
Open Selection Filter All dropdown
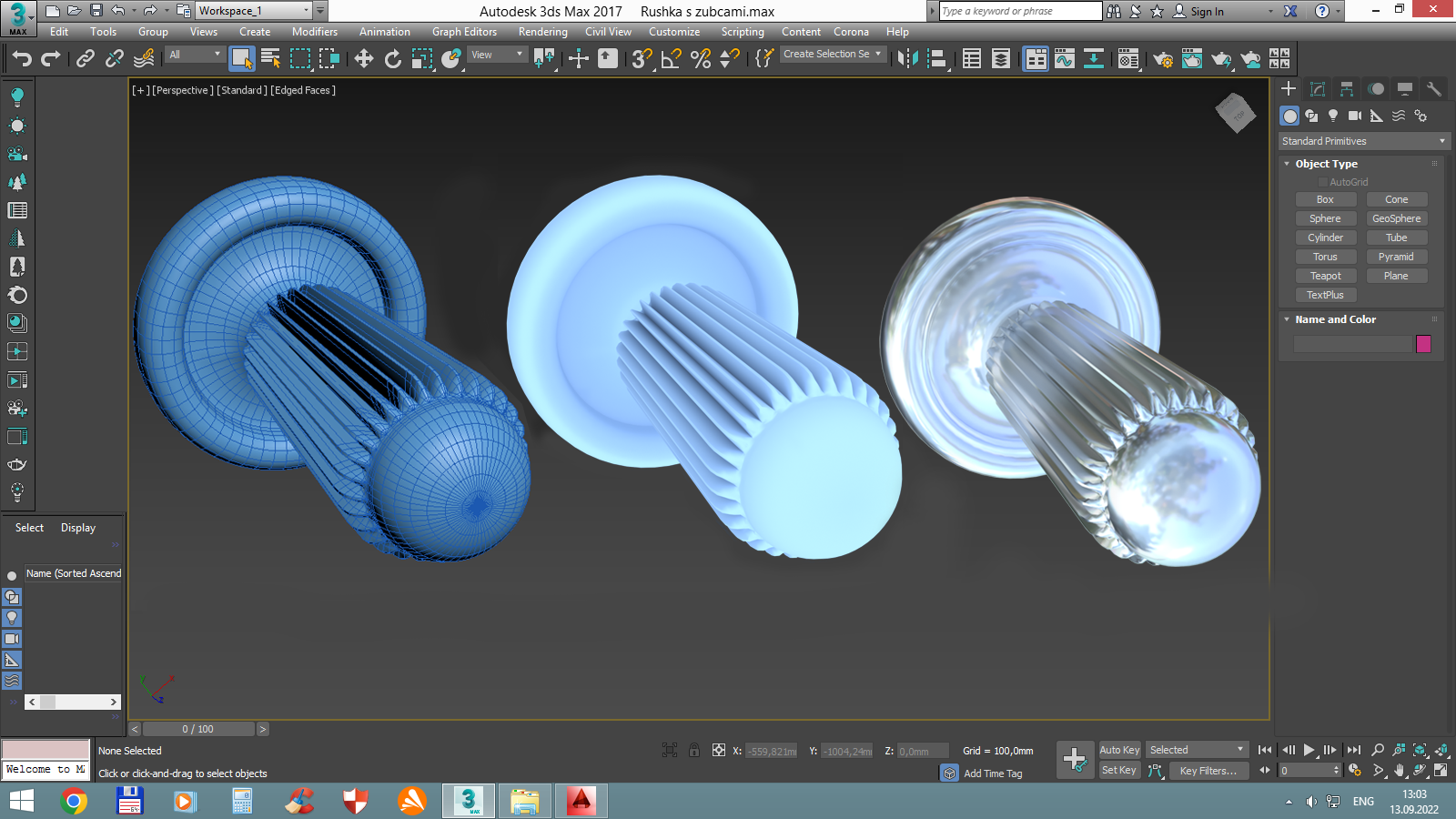[195, 55]
